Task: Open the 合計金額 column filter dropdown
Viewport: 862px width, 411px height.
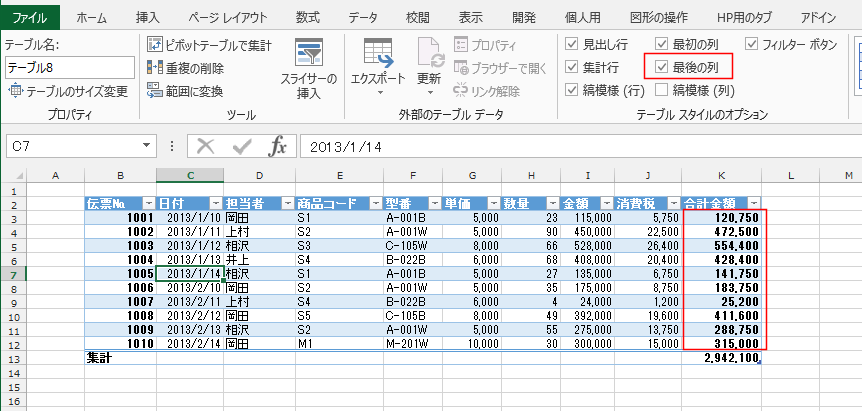Action: pos(754,202)
